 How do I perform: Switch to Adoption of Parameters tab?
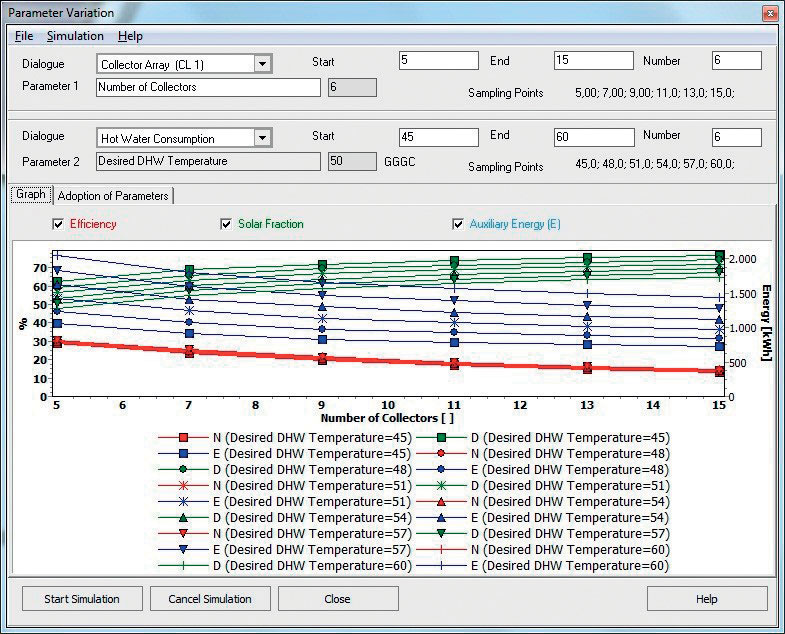(114, 196)
